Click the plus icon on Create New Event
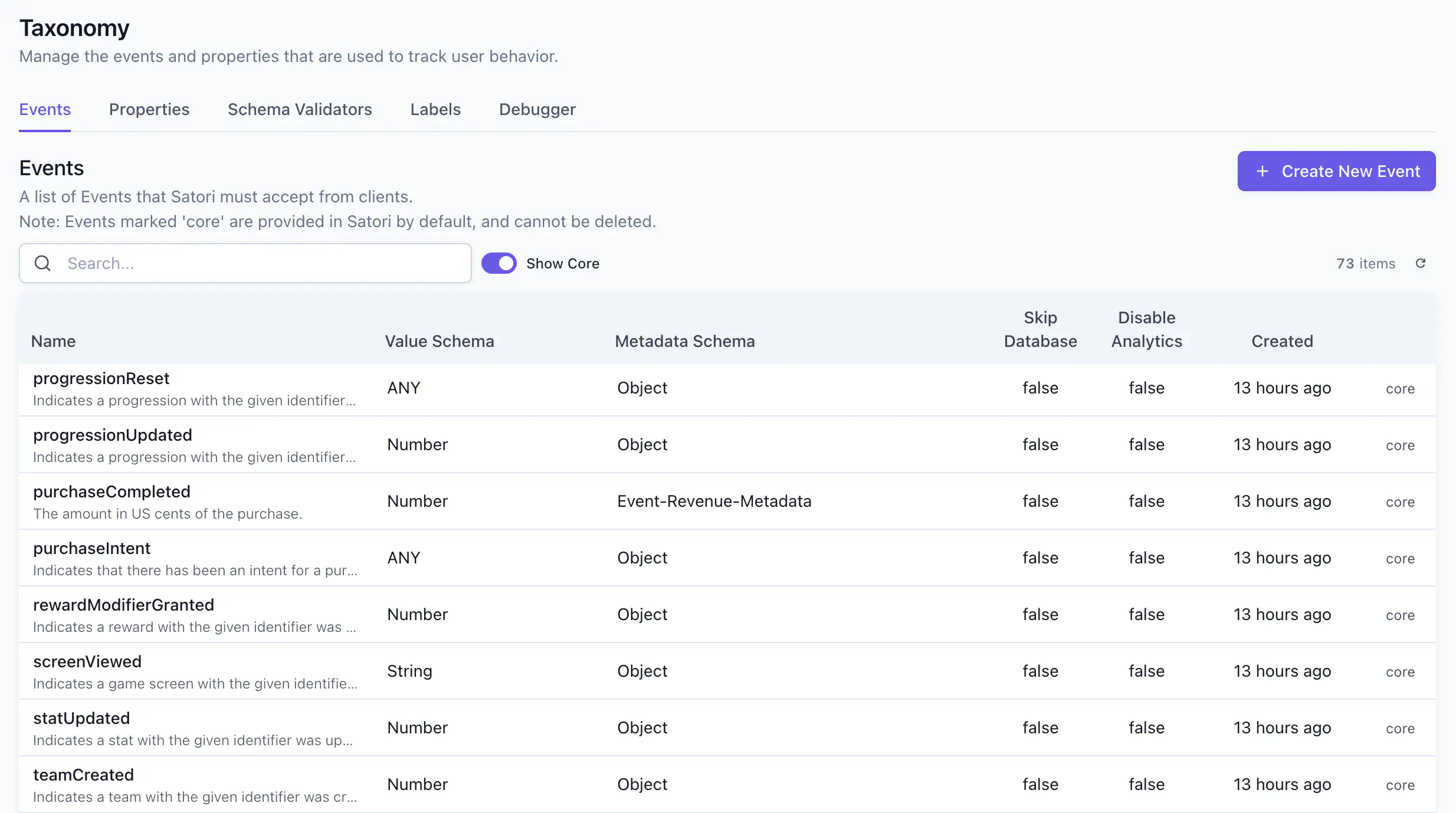1456x813 pixels. [x=1264, y=171]
